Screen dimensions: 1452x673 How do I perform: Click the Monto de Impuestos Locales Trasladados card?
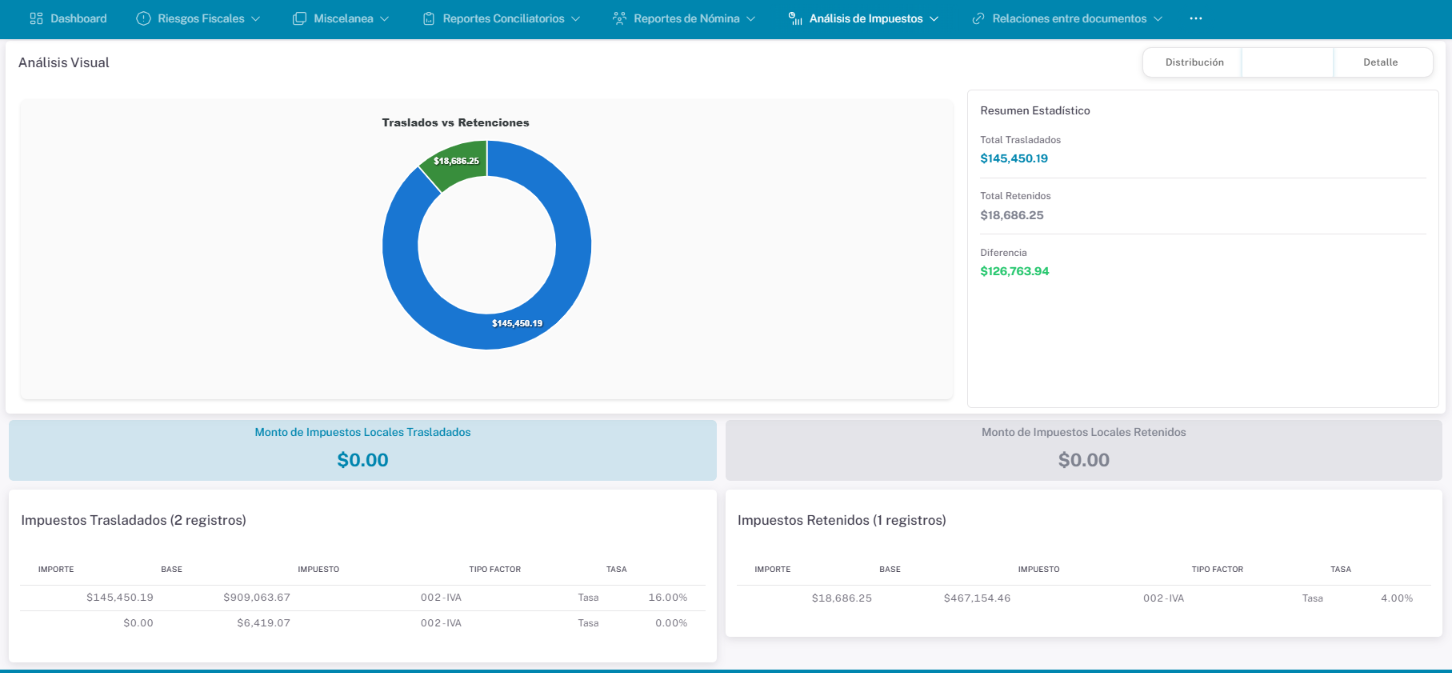click(363, 450)
